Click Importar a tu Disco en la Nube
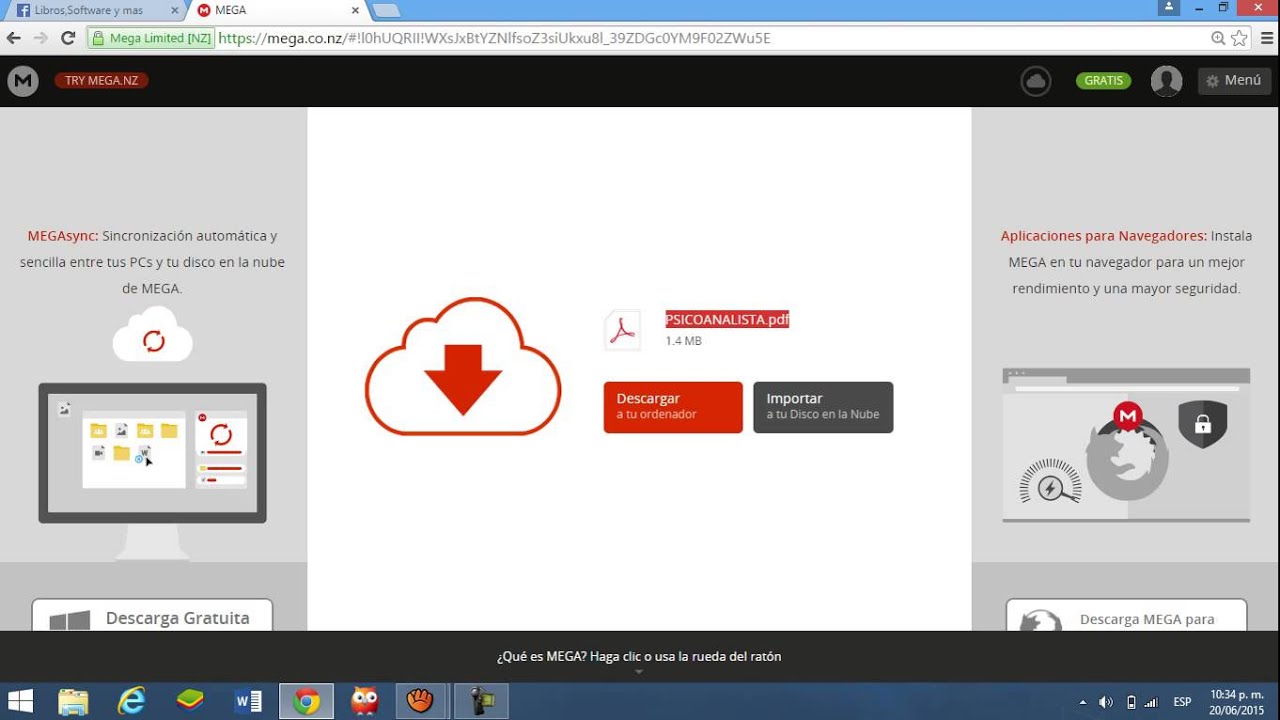 (823, 407)
